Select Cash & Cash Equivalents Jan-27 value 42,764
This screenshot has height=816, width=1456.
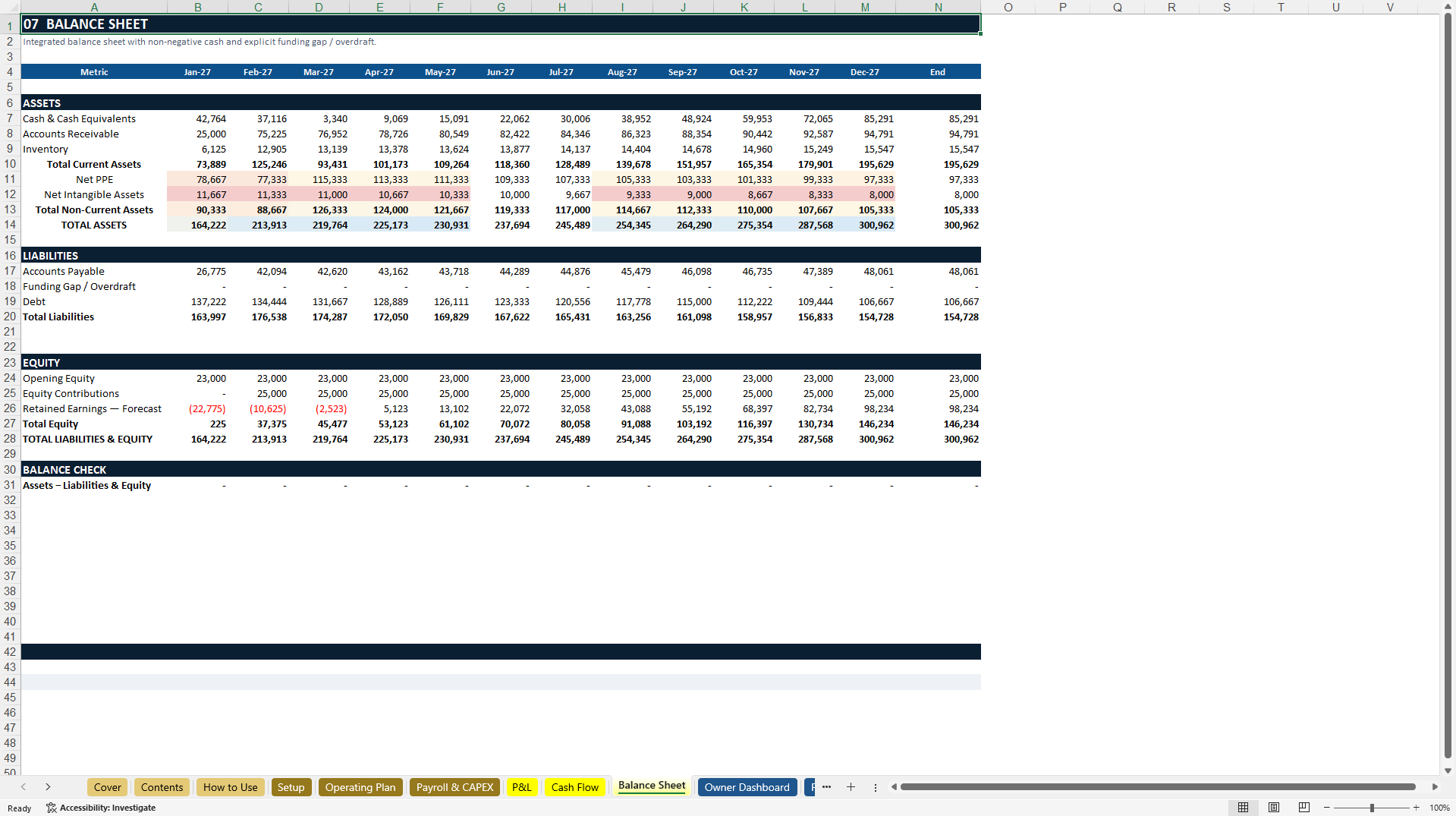pos(197,118)
